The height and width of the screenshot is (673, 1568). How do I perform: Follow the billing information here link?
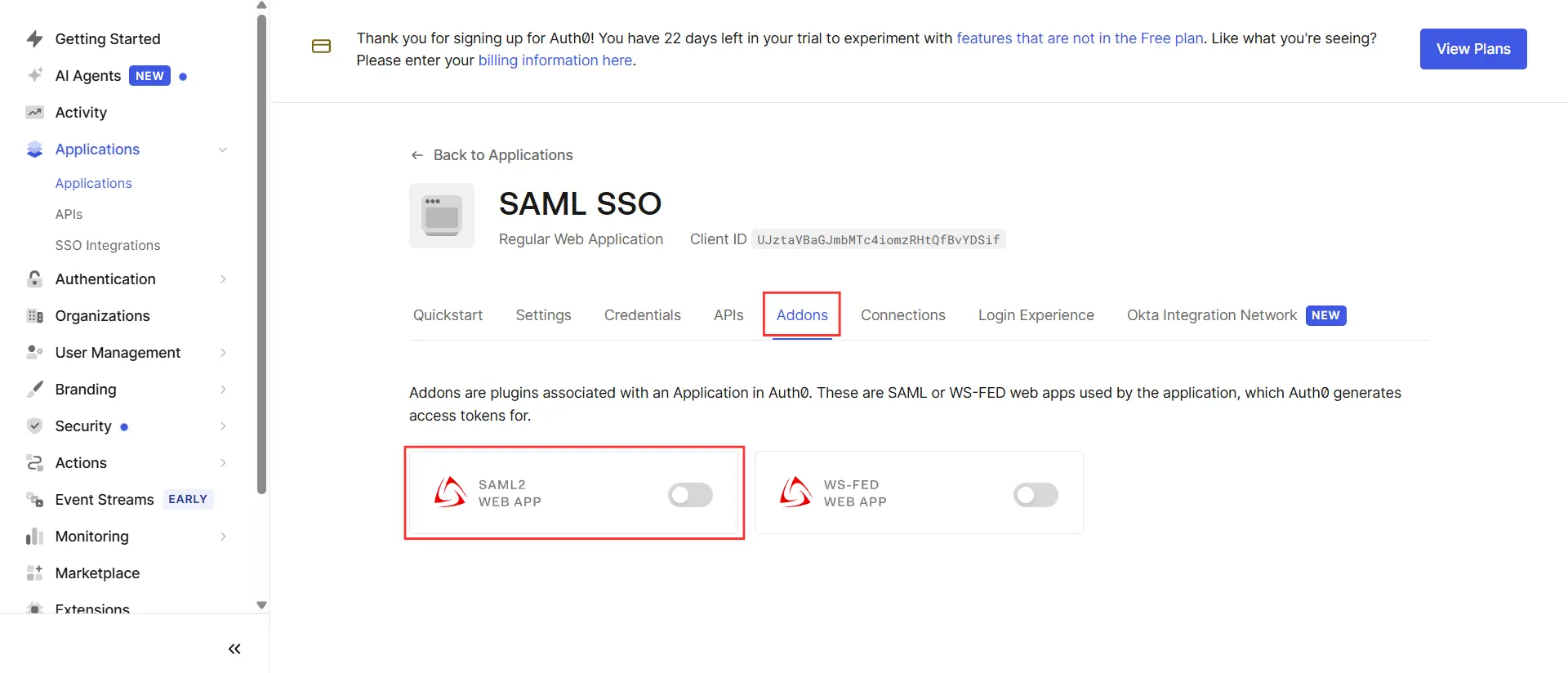(x=555, y=60)
